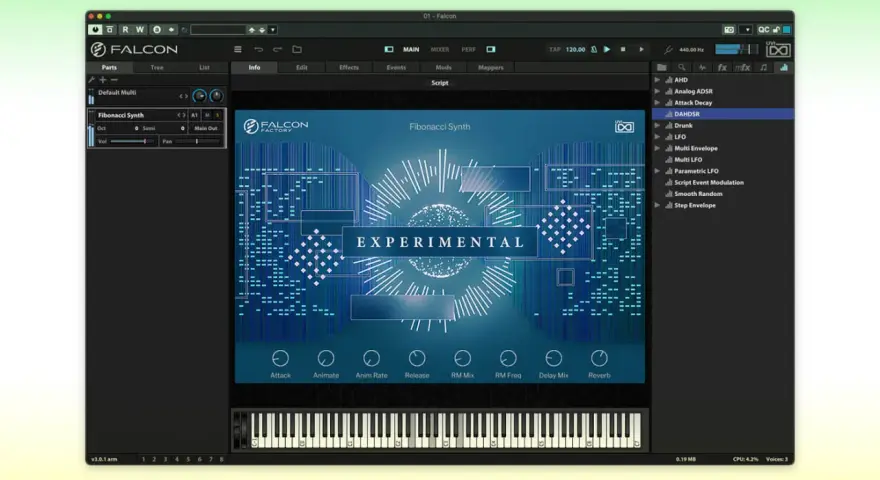880x480 pixels.
Task: Select DAHDSR in modulator list
Action: coord(723,114)
